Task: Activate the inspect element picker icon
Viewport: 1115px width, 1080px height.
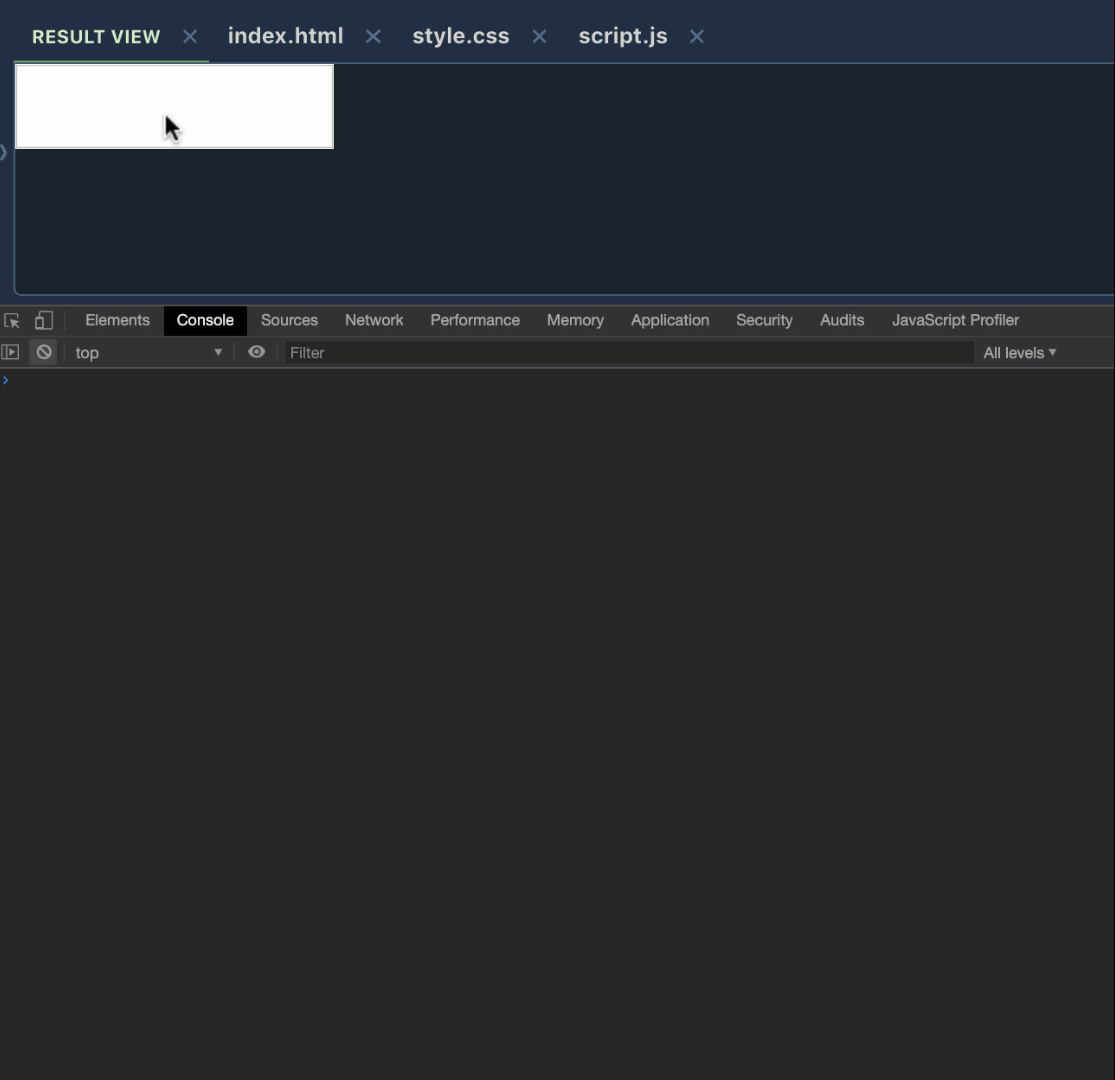Action: (x=12, y=321)
